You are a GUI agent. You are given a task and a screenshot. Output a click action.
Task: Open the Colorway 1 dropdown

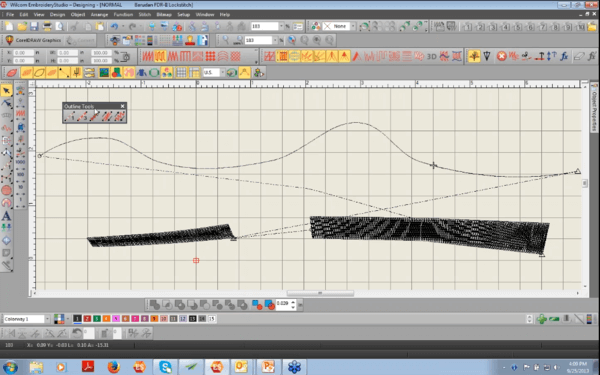pyautogui.click(x=47, y=319)
